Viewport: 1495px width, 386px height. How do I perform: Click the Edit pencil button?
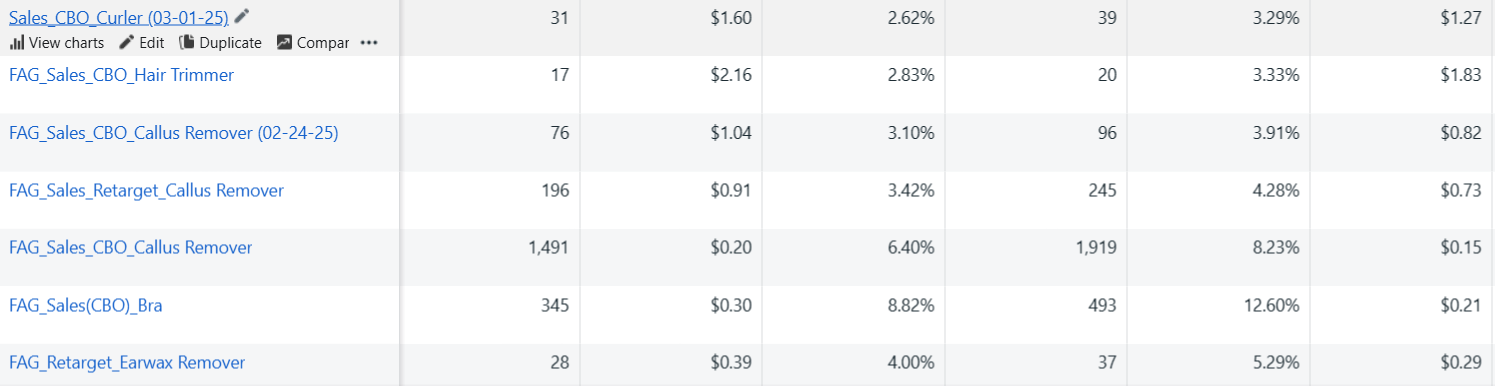[141, 43]
